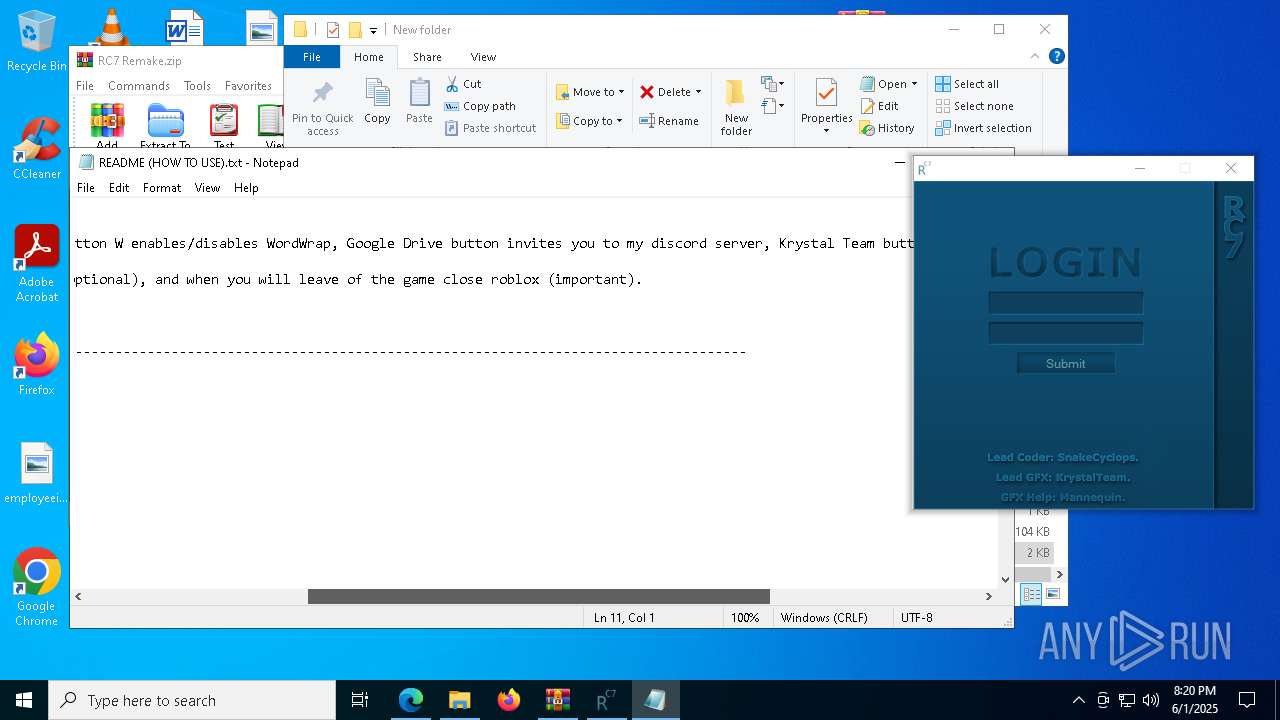Open the Easy access dropdown in ribbon
1280x720 pixels.
[x=772, y=106]
